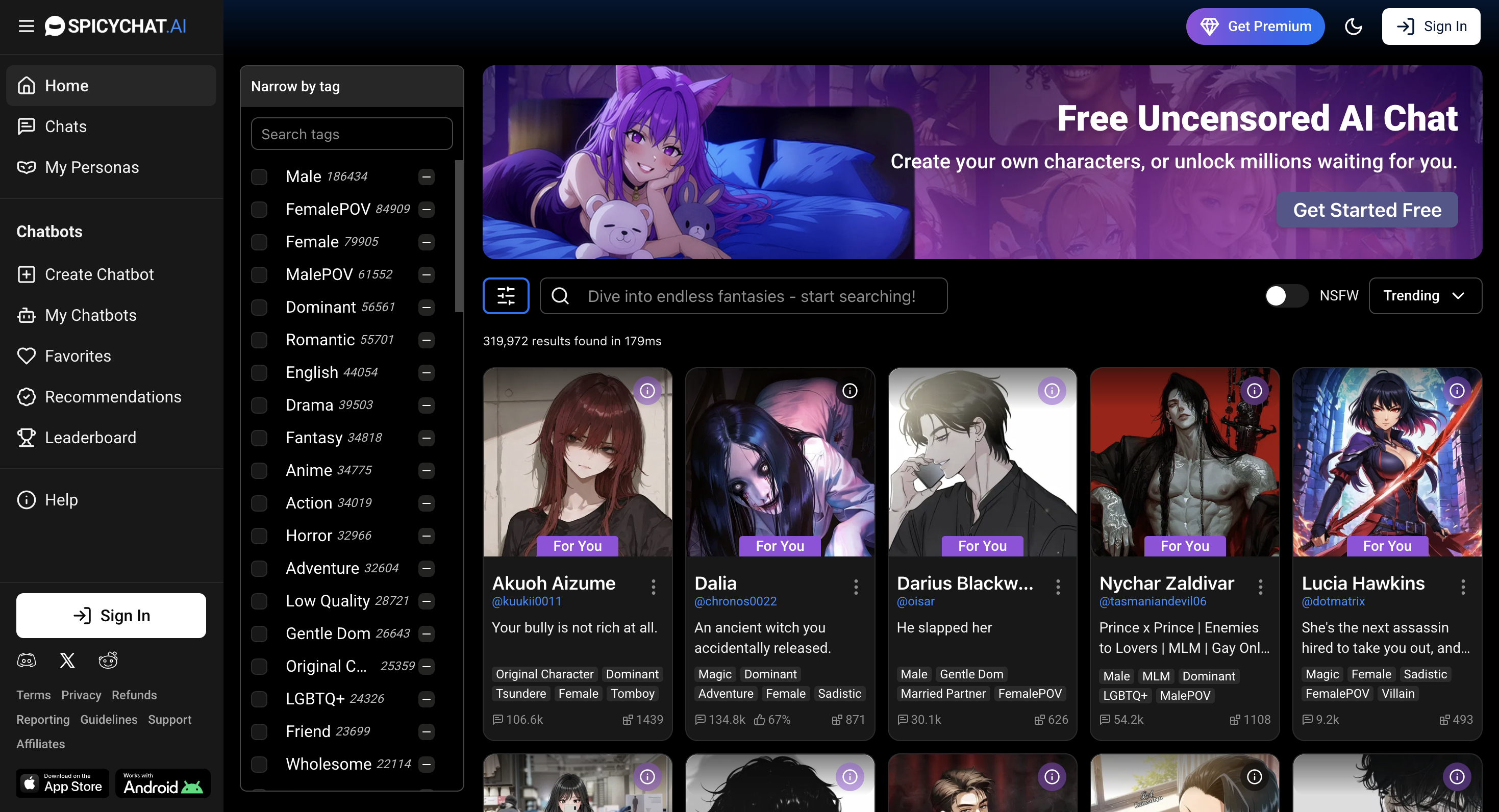
Task: Open the options menu on Lucia Hawkins' card
Action: coord(1463,587)
